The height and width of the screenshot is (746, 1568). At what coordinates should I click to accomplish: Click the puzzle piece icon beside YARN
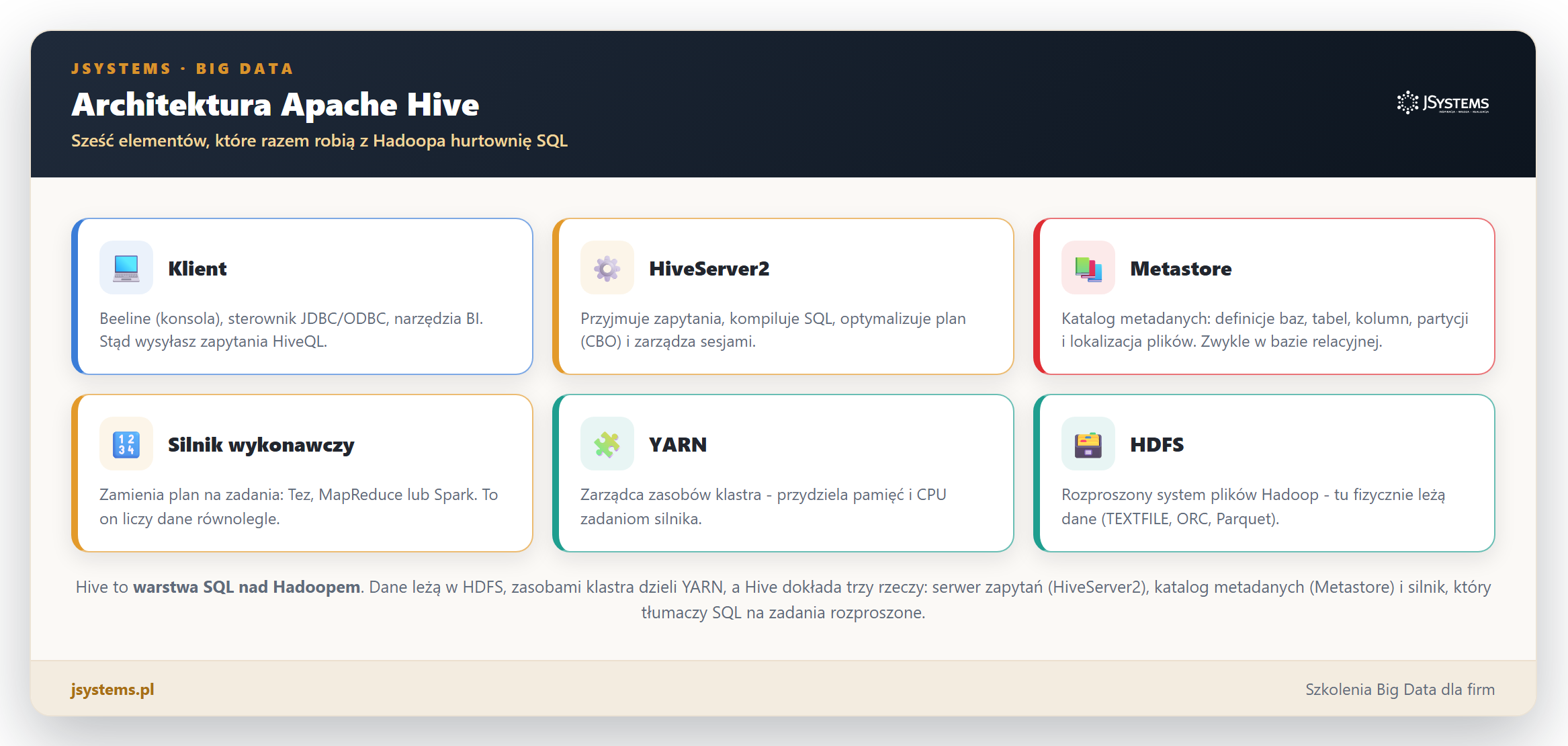(607, 444)
